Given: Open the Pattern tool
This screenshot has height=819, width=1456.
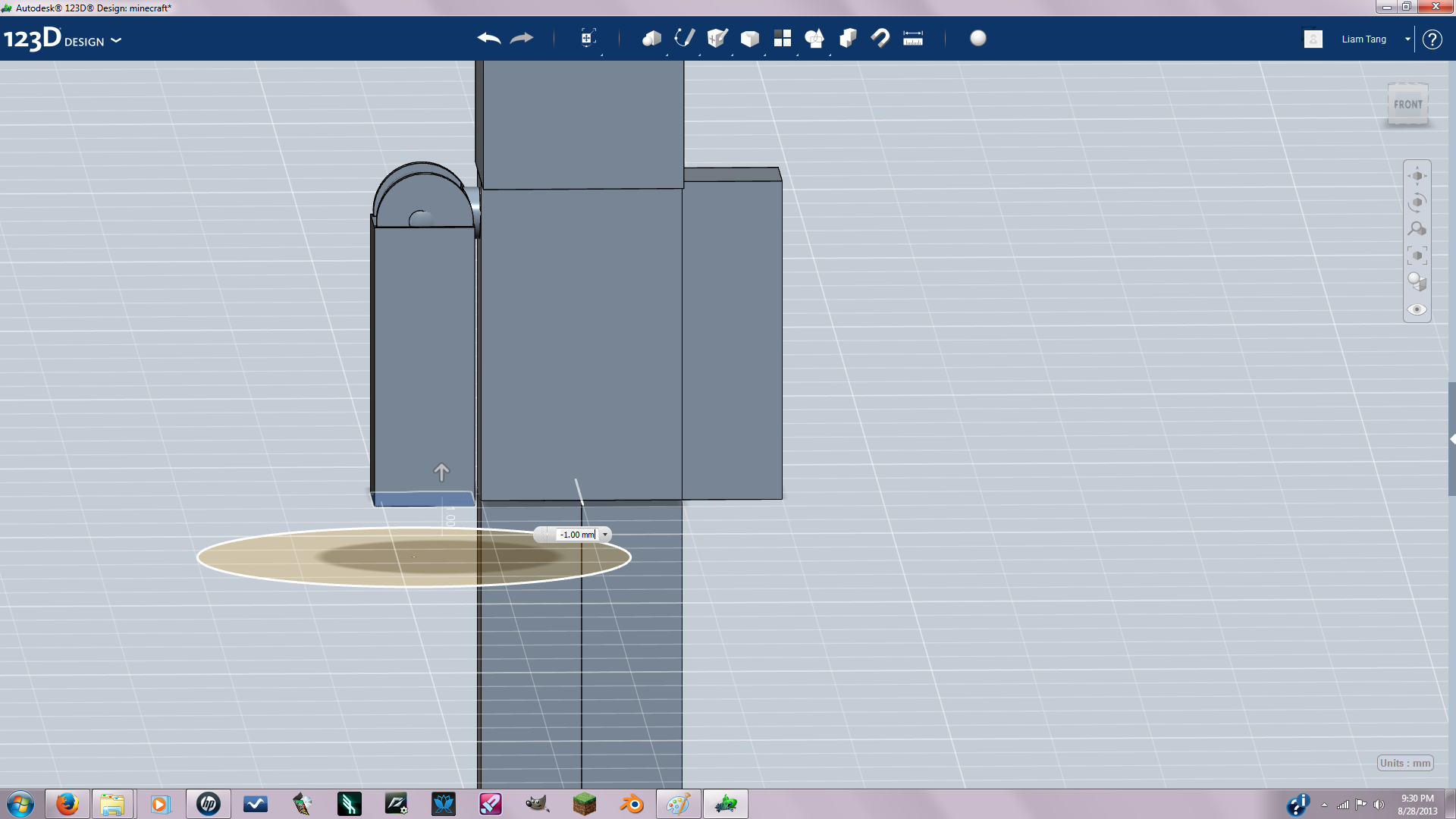Looking at the screenshot, I should click(783, 38).
